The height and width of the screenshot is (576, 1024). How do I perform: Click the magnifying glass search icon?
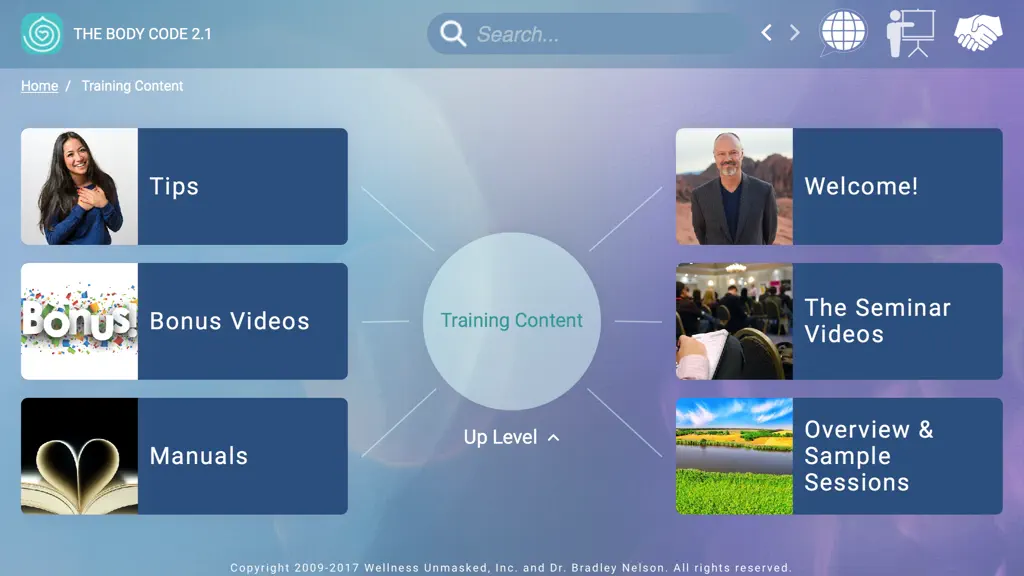click(x=453, y=33)
